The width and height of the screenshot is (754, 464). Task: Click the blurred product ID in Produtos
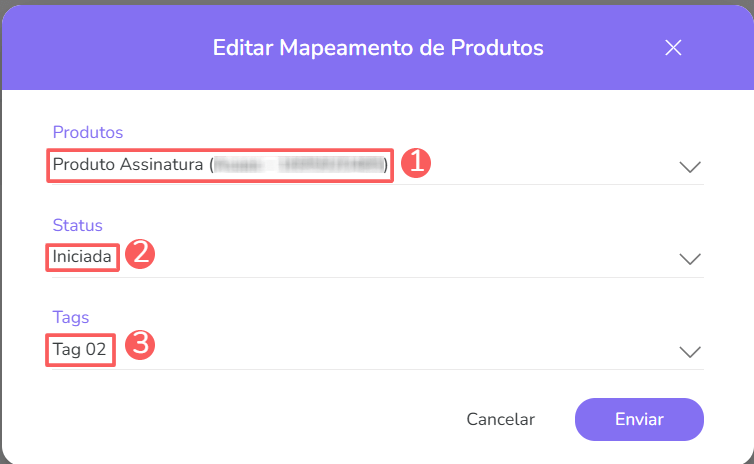(x=300, y=164)
